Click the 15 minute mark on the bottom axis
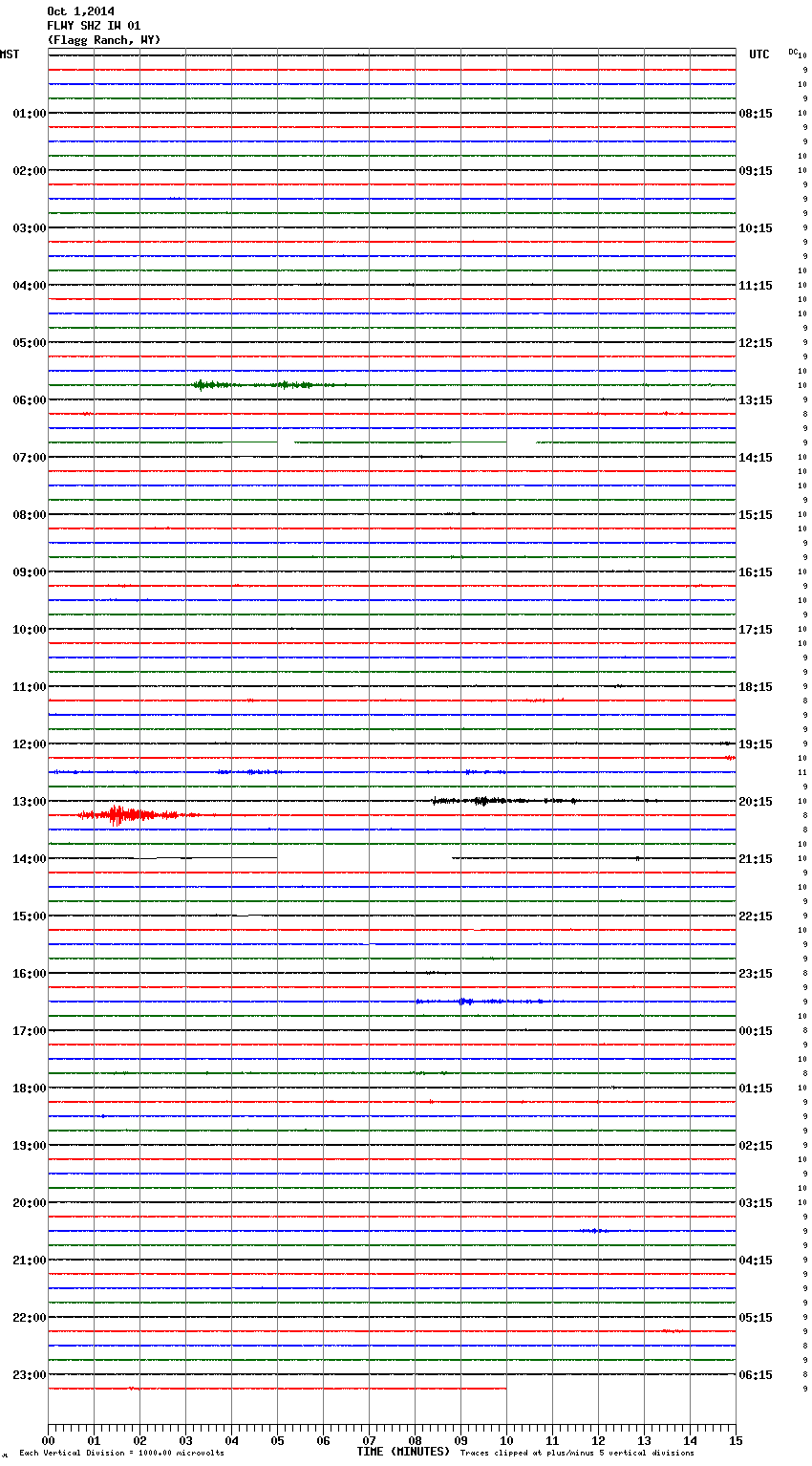 click(736, 1440)
